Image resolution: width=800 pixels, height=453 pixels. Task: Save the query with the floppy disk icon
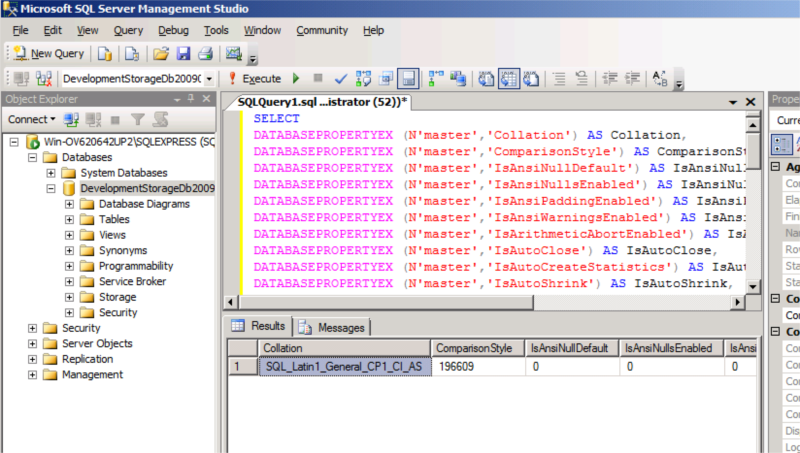[183, 54]
